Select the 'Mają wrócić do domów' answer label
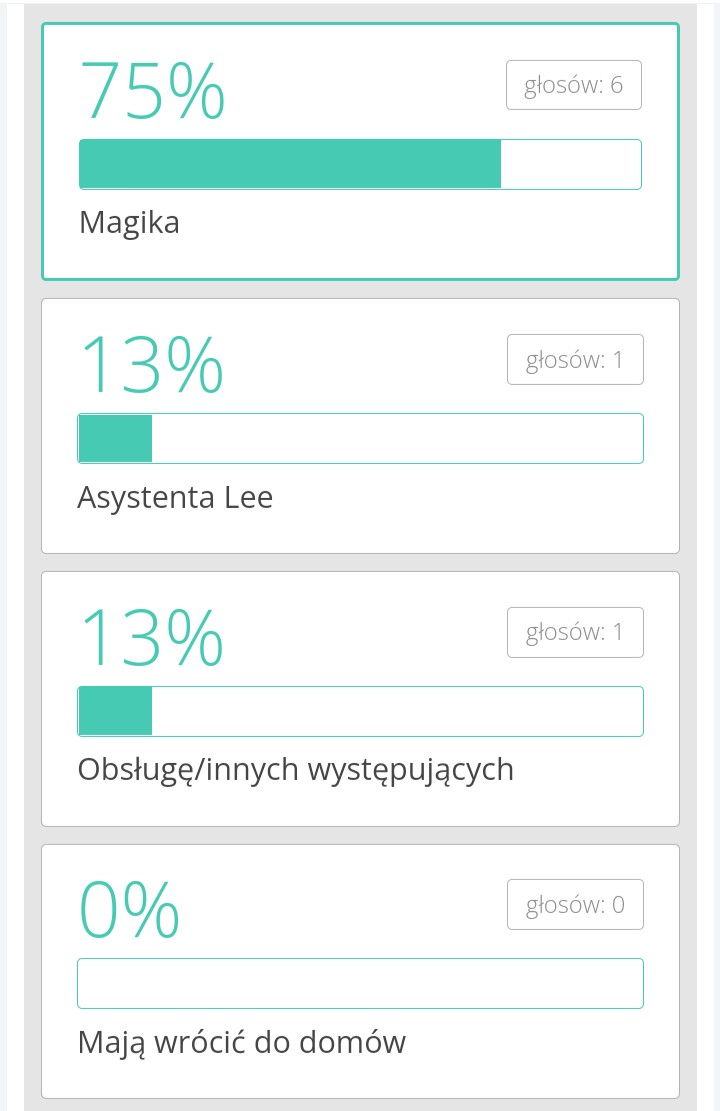Screen dimensions: 720x1111 (242, 1043)
